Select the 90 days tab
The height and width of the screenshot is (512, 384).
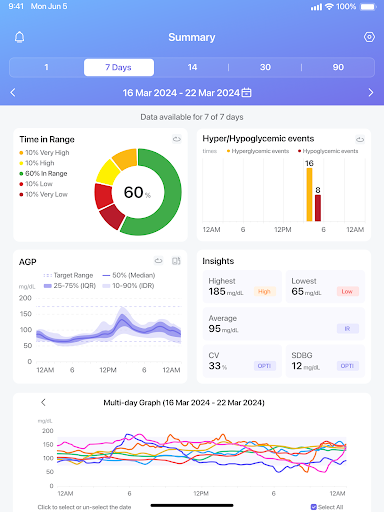[x=338, y=67]
